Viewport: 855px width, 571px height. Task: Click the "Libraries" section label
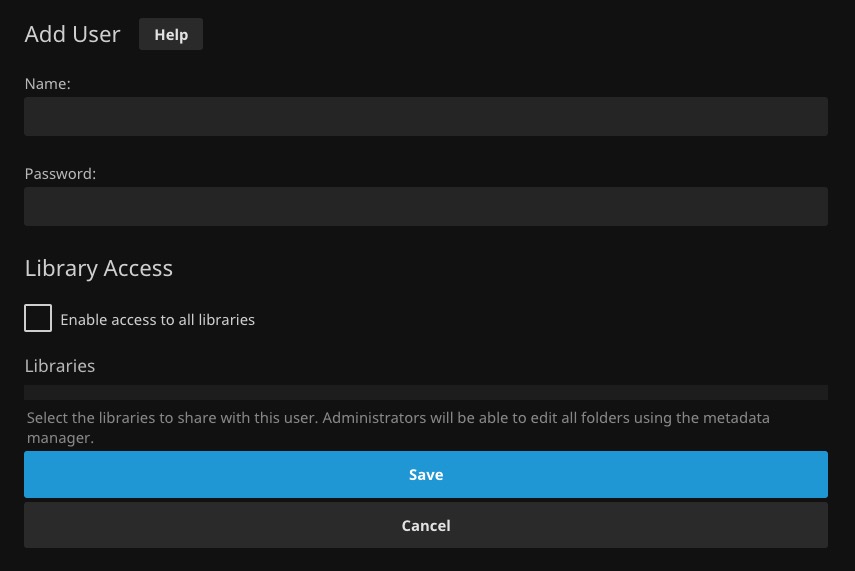pyautogui.click(x=60, y=366)
